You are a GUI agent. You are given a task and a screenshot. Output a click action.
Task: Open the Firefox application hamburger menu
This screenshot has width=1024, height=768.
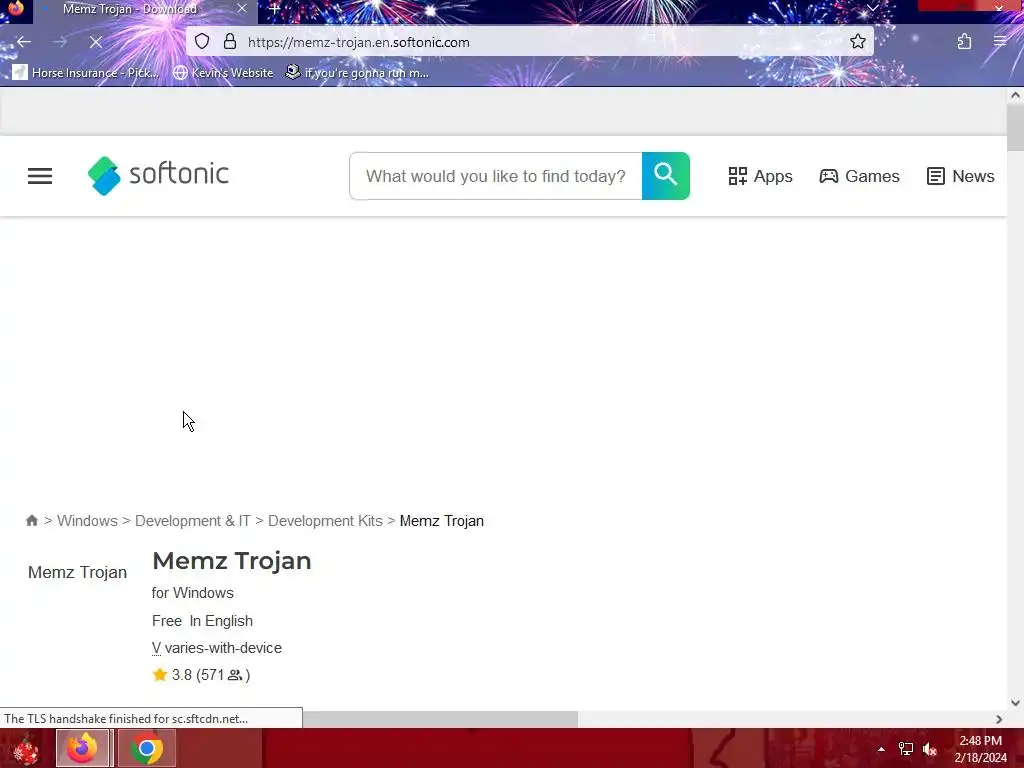1000,42
